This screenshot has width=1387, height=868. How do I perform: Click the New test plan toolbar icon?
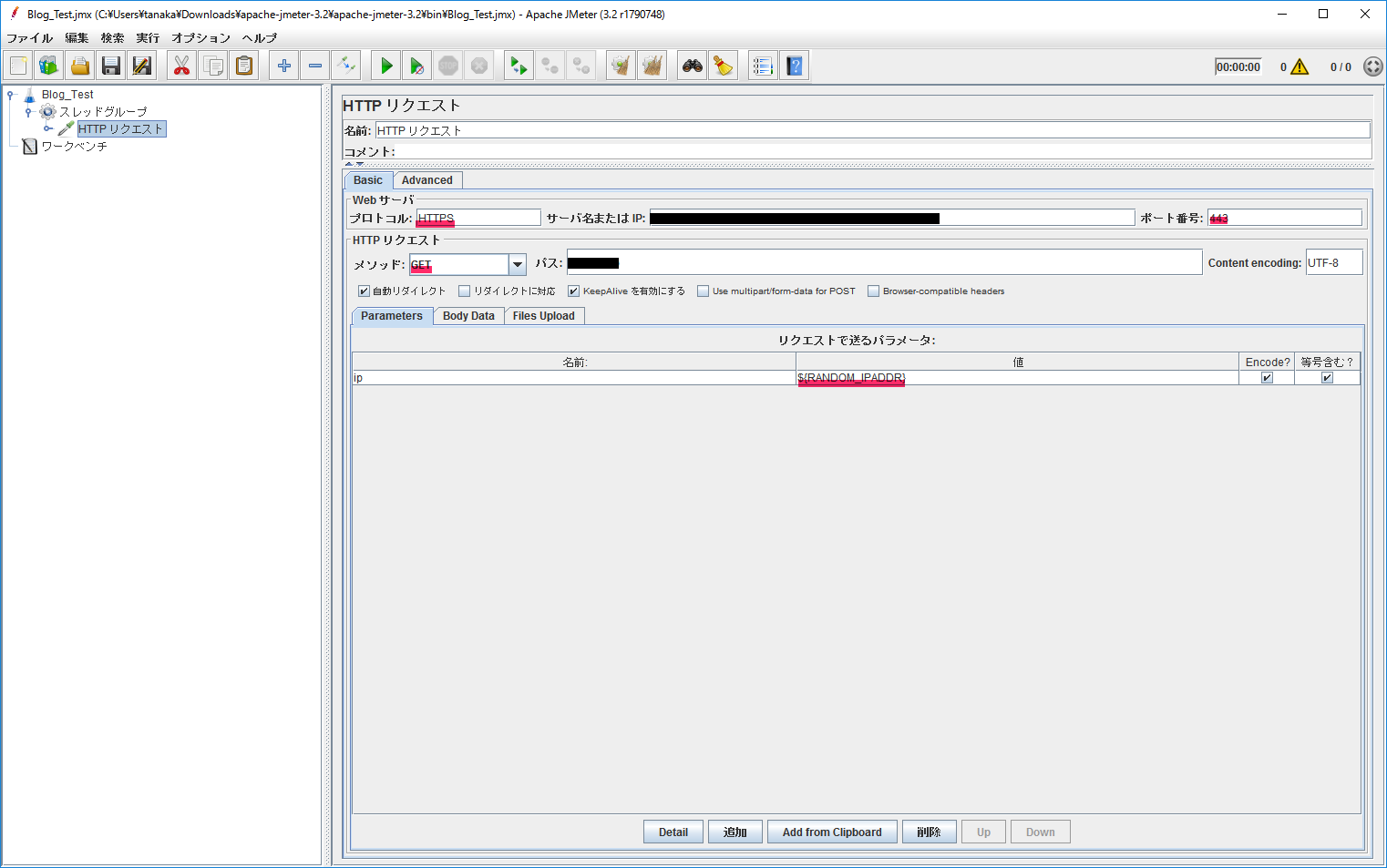18,66
